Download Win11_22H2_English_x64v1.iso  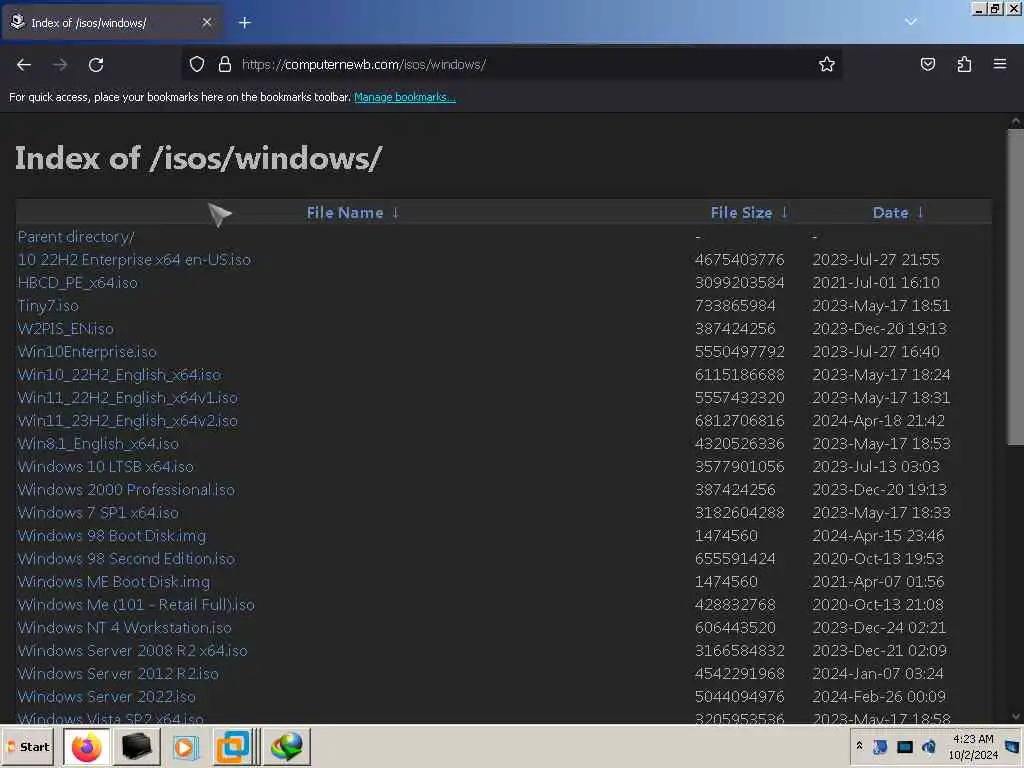[127, 398]
